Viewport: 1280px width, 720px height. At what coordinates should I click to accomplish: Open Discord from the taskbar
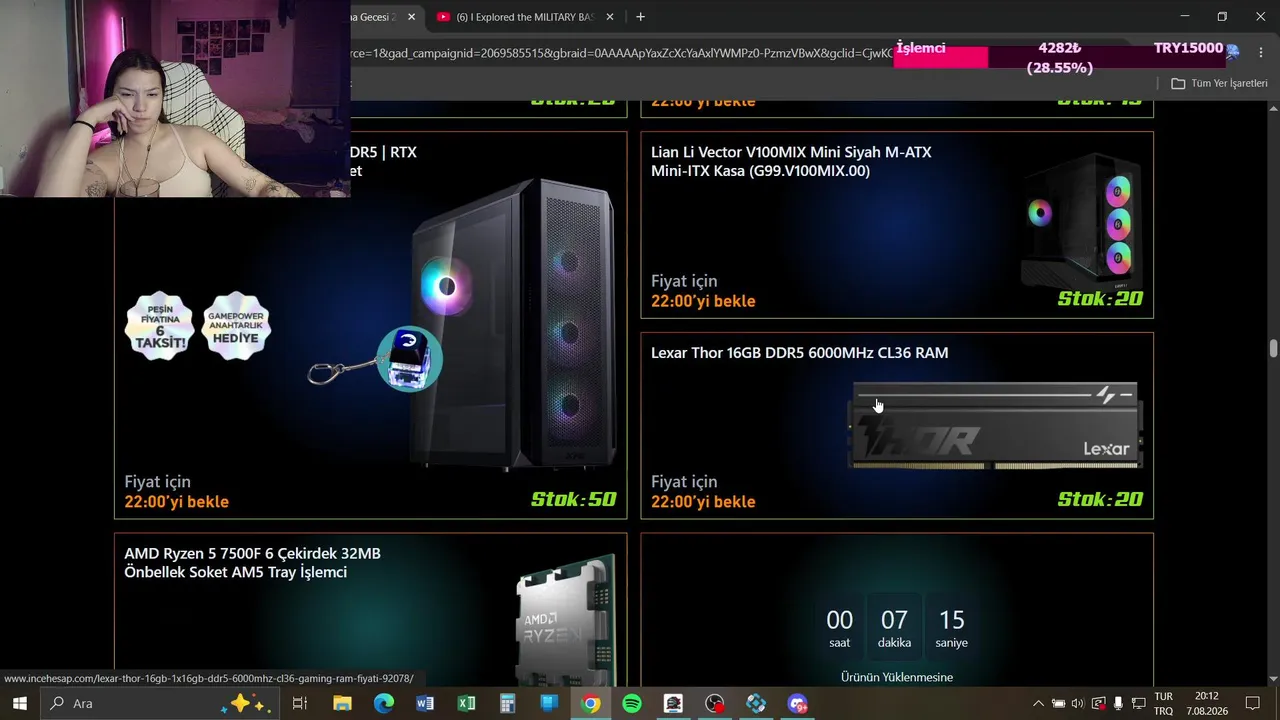pyautogui.click(x=797, y=703)
